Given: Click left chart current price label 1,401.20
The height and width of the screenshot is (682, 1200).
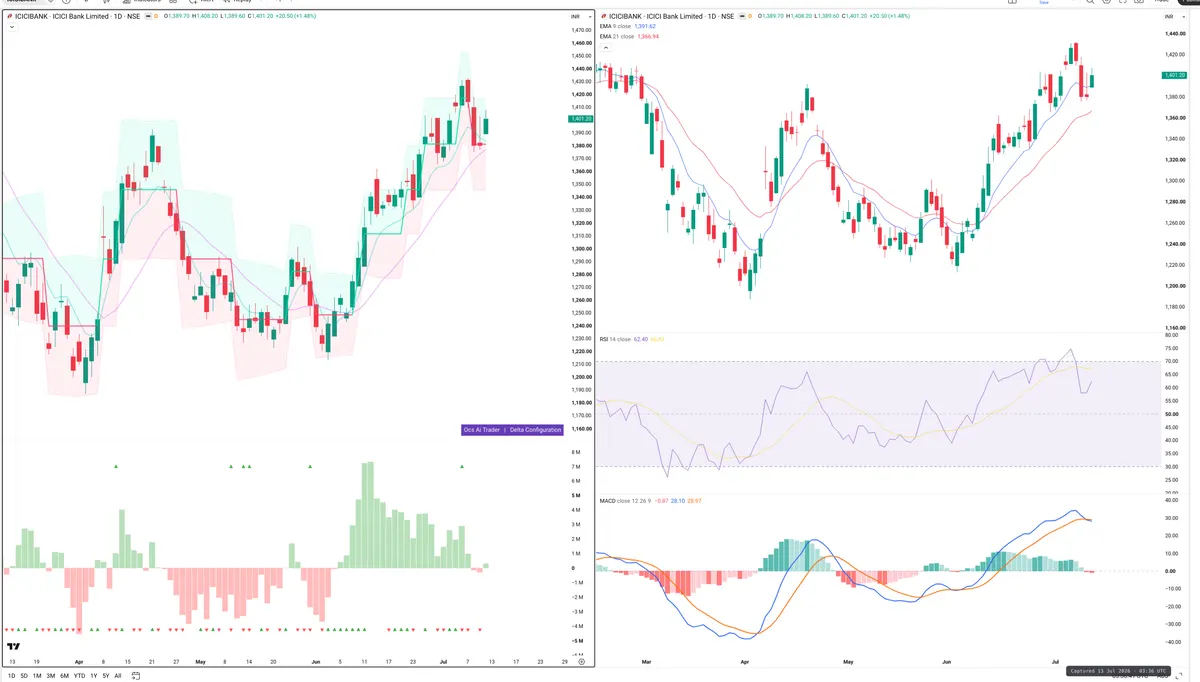Looking at the screenshot, I should pos(581,119).
